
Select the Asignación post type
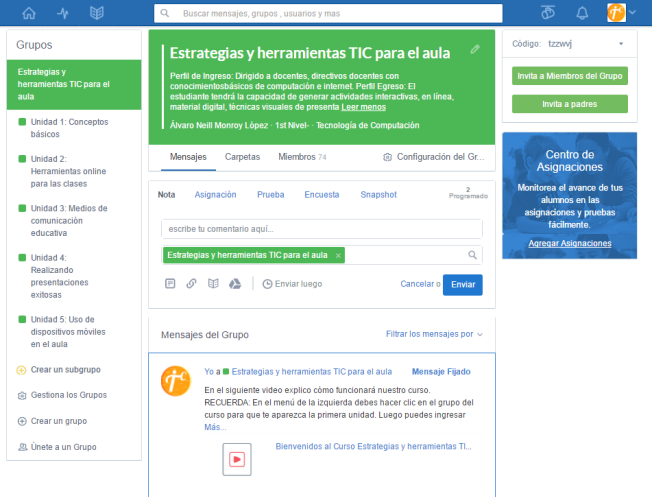(215, 195)
